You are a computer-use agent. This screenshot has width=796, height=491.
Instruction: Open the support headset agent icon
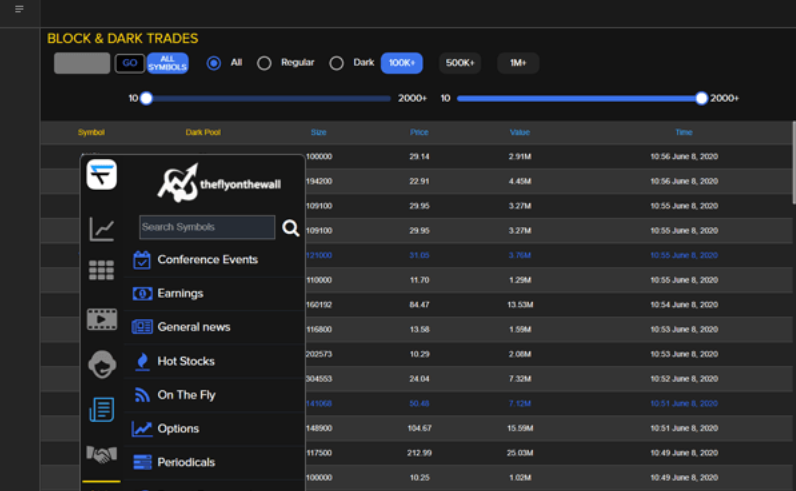point(101,365)
